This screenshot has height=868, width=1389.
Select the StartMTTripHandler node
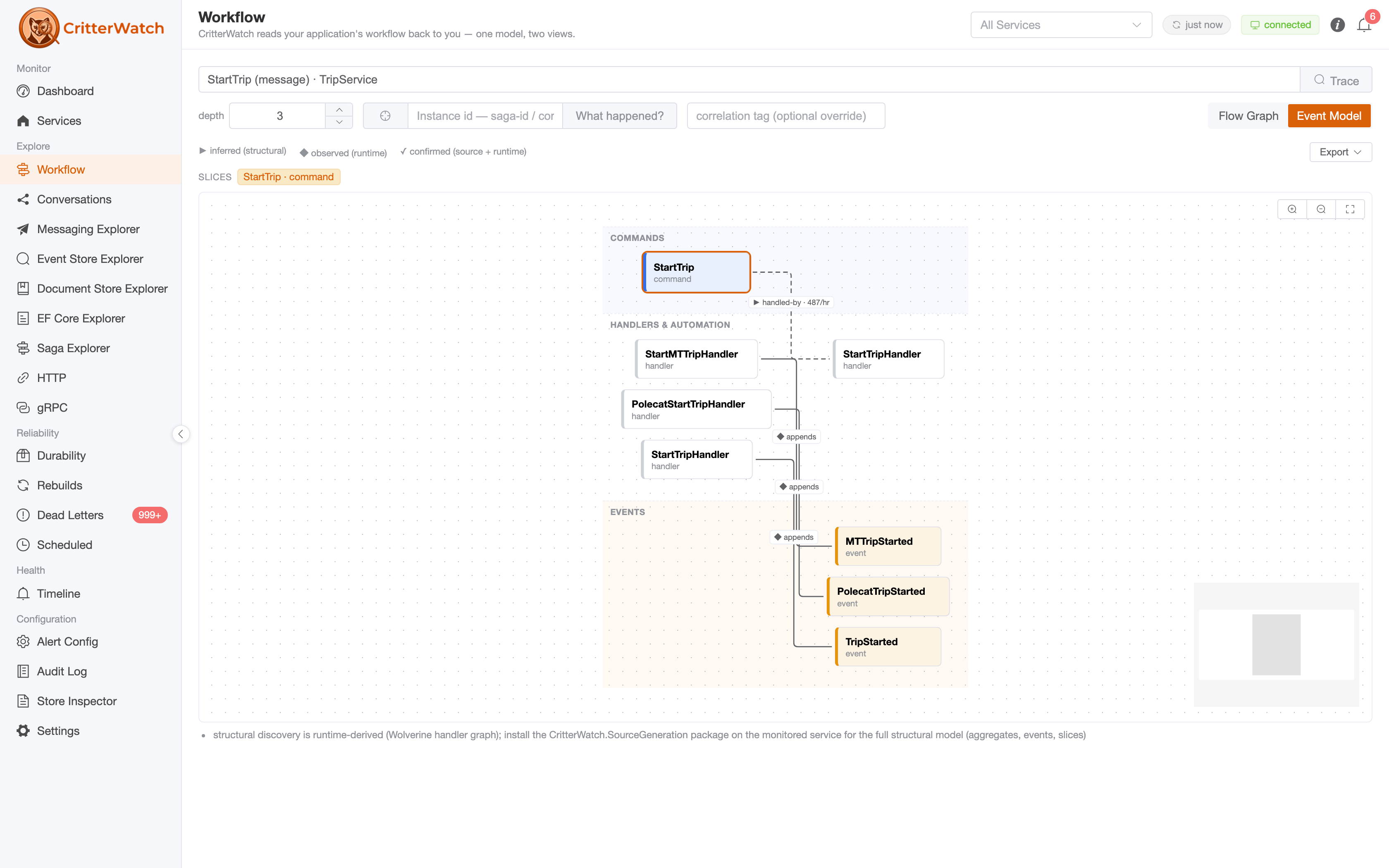pyautogui.click(x=696, y=359)
